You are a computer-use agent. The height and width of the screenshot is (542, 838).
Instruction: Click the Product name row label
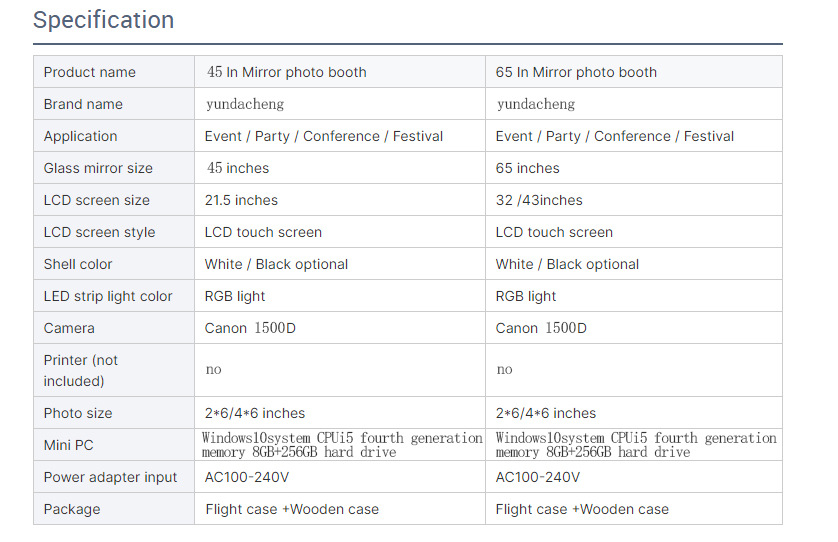click(90, 72)
